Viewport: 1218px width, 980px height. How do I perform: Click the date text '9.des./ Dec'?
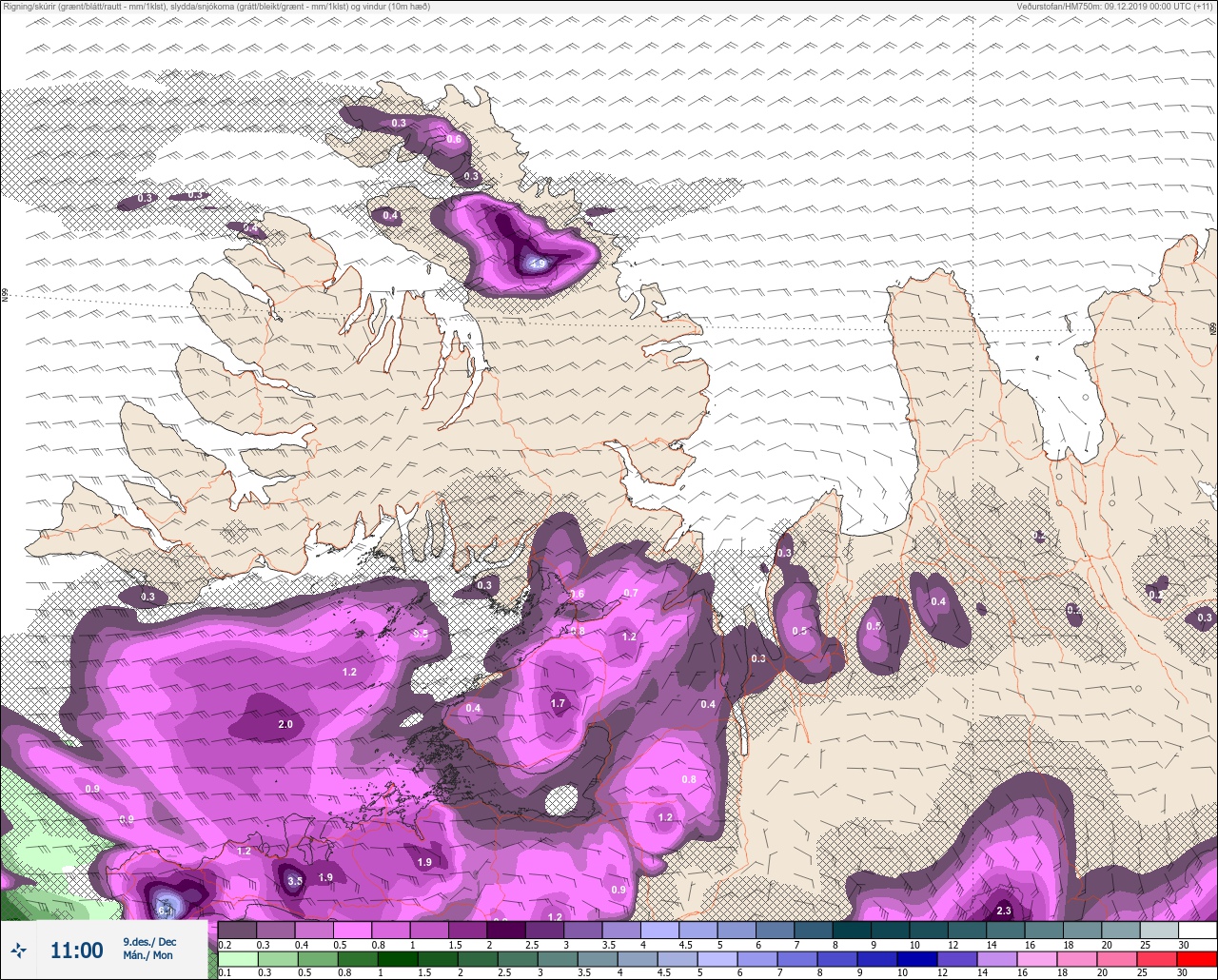(149, 942)
